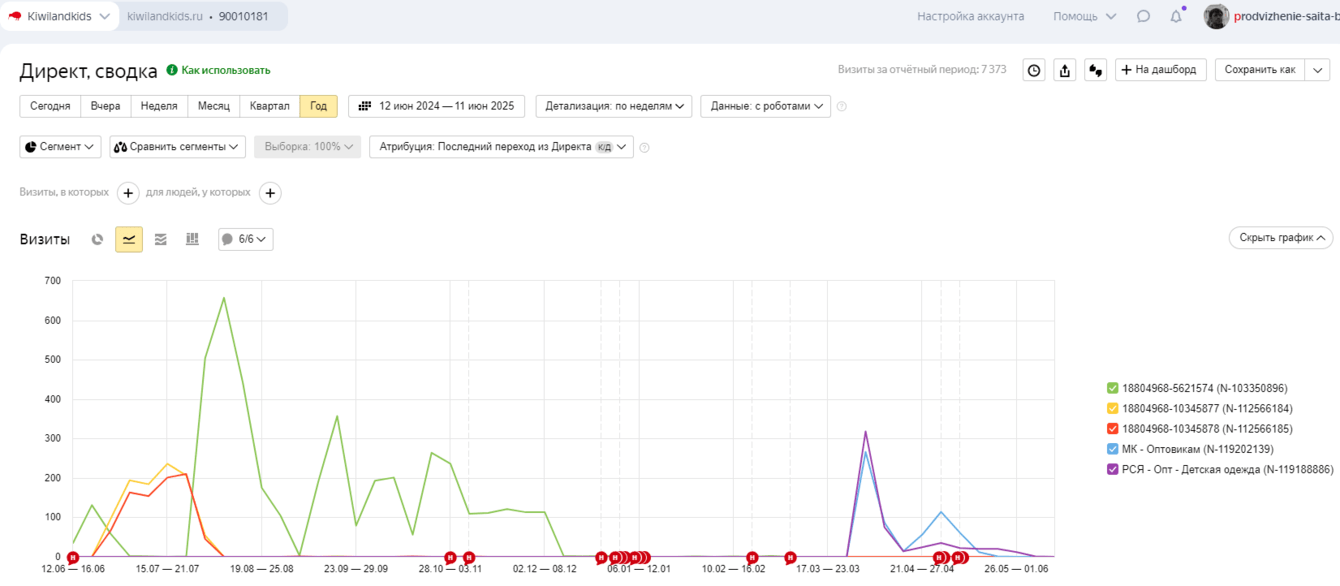Screen dimensions: 1340x586
Task: Click the Визиты chart heading
Action: (x=45, y=239)
